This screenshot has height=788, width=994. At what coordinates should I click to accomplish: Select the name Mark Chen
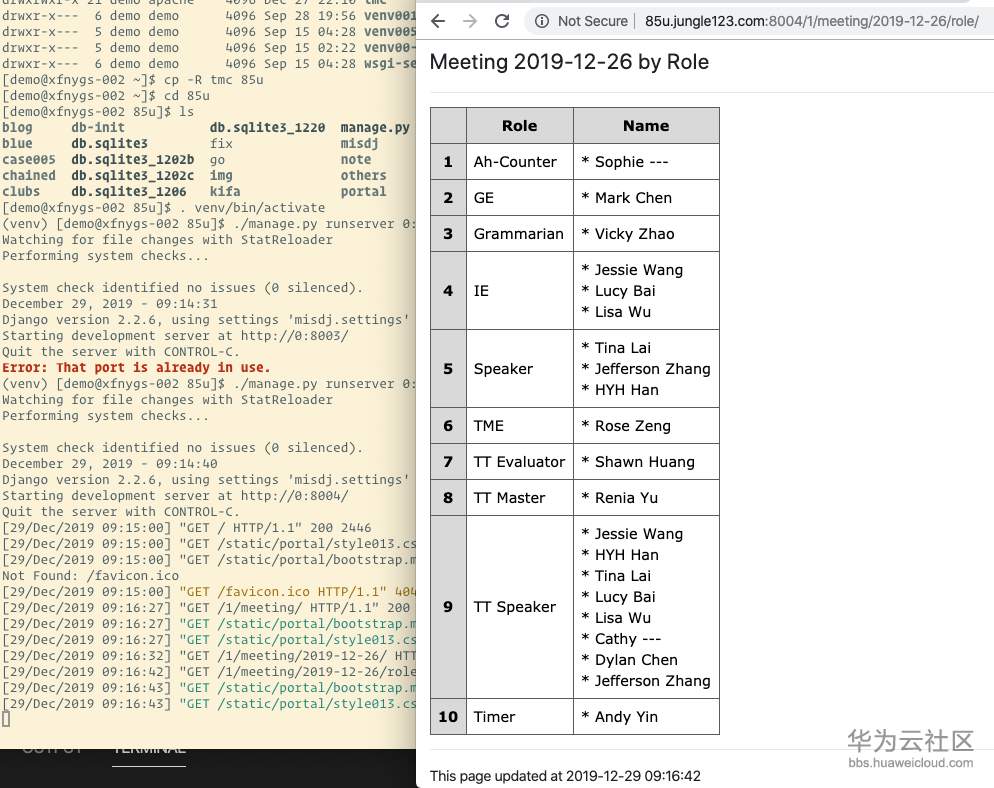point(633,198)
